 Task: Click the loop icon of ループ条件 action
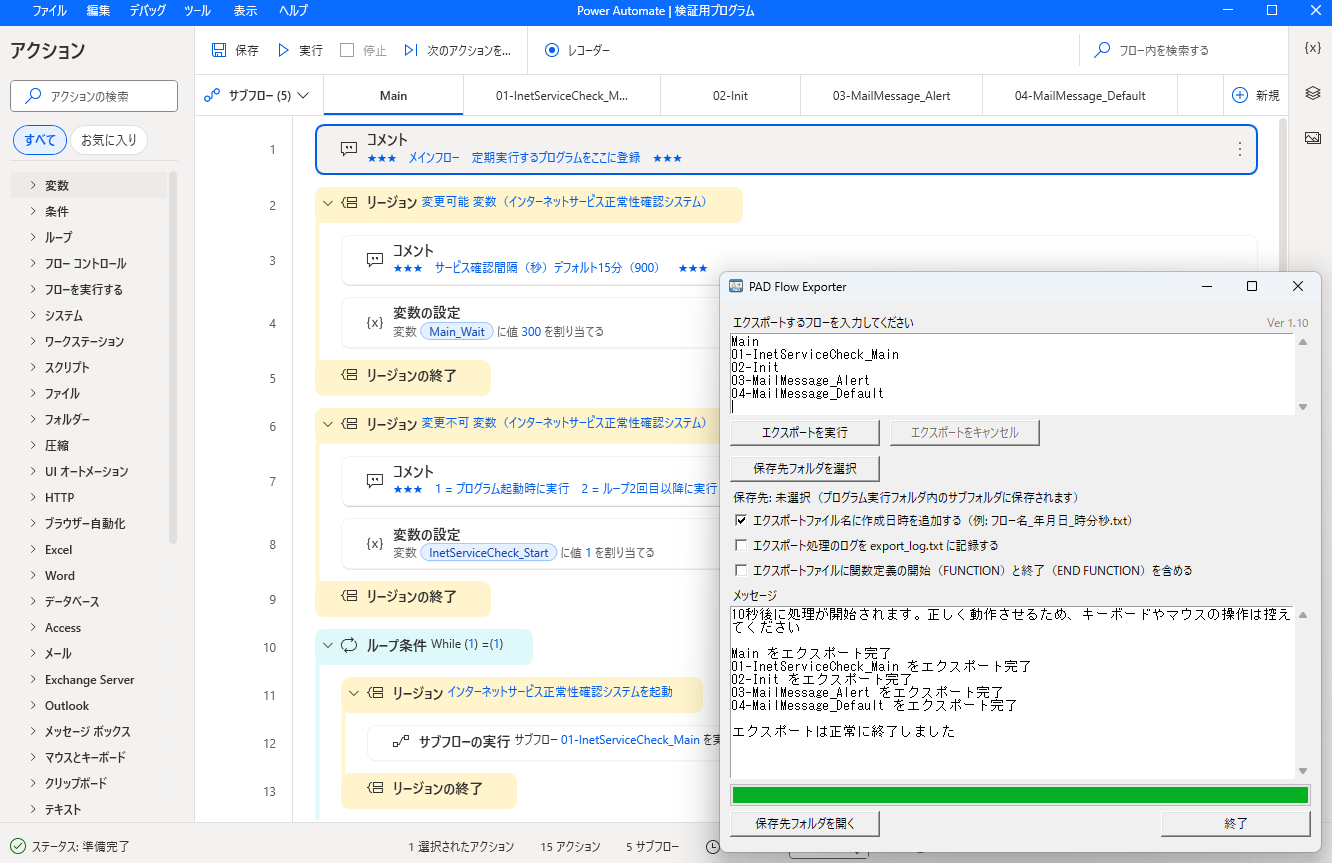pyautogui.click(x=349, y=646)
